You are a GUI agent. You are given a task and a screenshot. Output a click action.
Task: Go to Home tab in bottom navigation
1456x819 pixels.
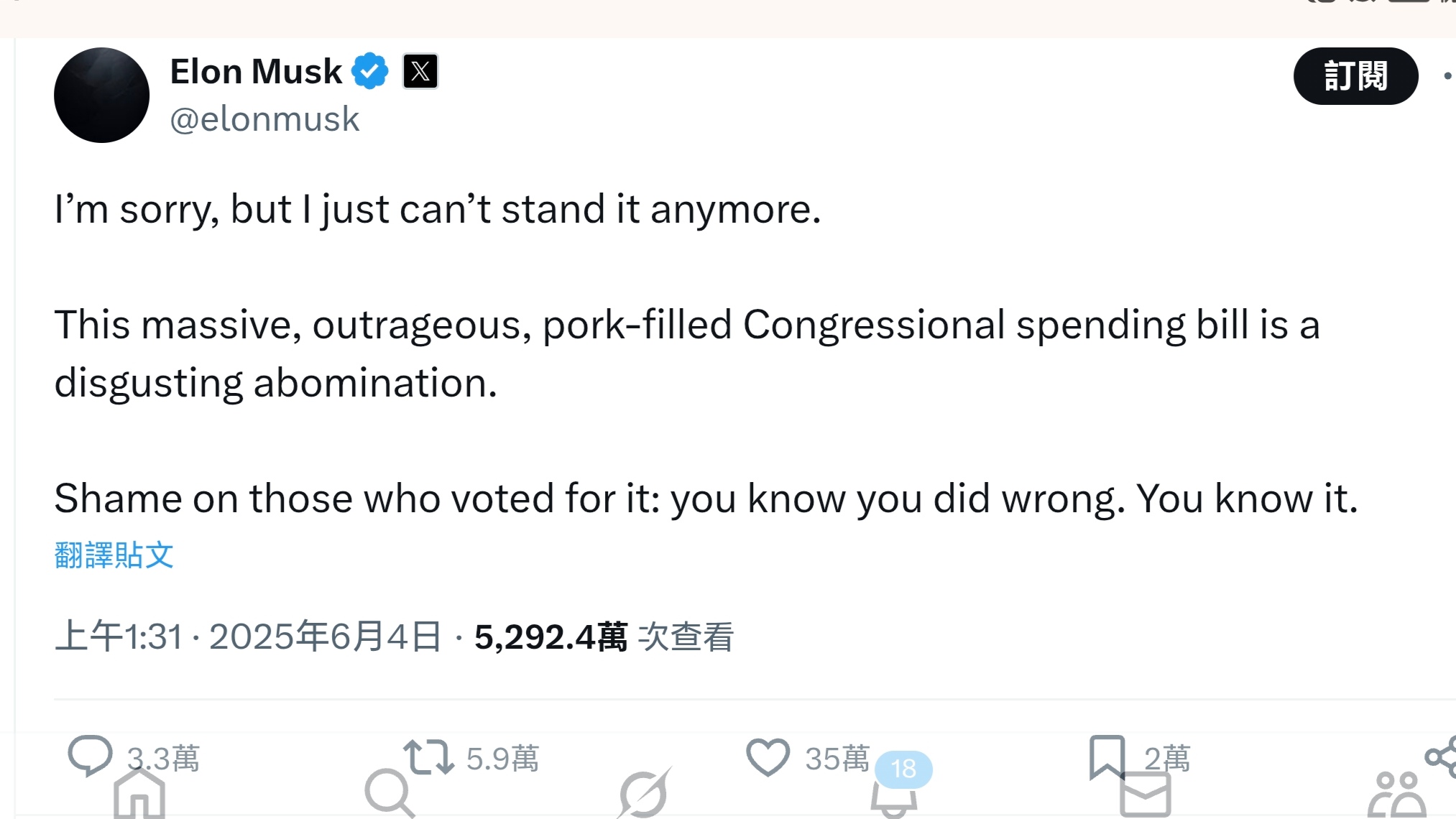click(139, 795)
